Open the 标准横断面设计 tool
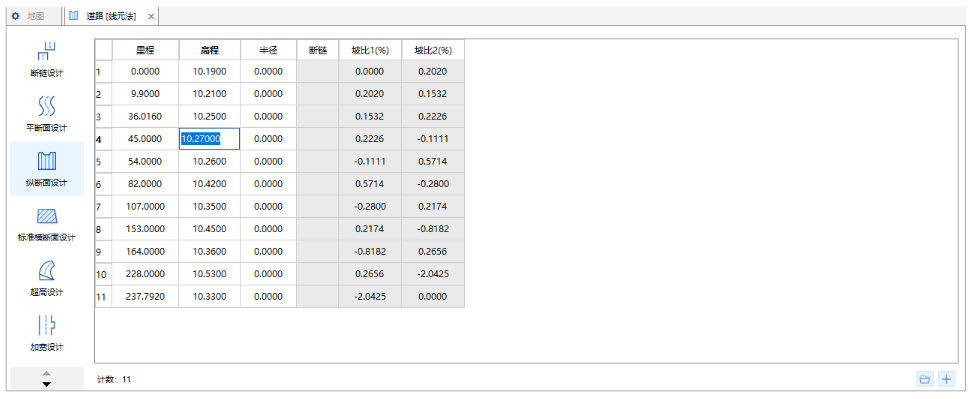The height and width of the screenshot is (399, 972). click(46, 224)
